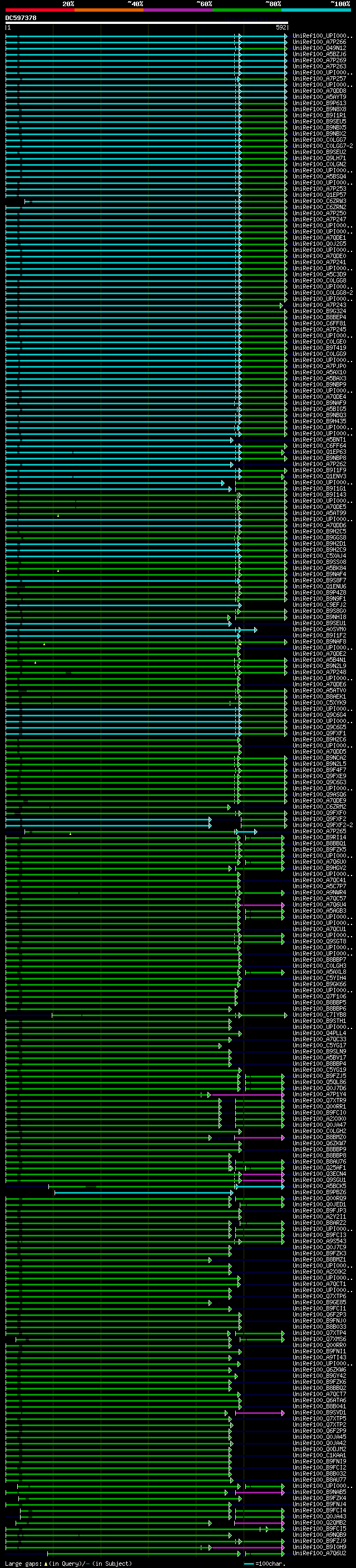Select the UniRef100_C0LGG7-2 label
Screen dimensions: 356x1568
(323, 146)
